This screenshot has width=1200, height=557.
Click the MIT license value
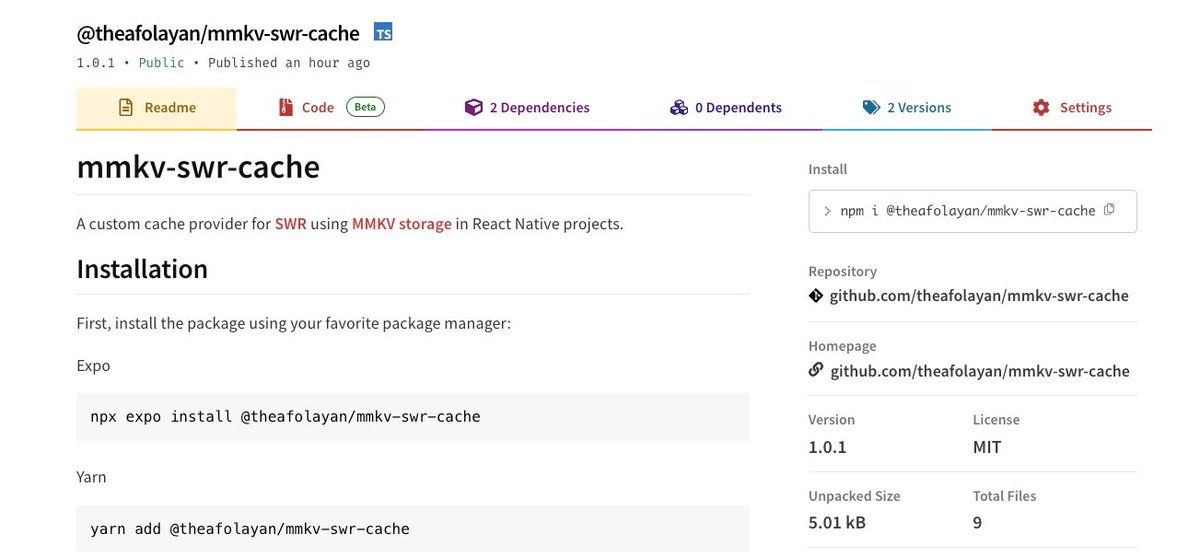(987, 447)
